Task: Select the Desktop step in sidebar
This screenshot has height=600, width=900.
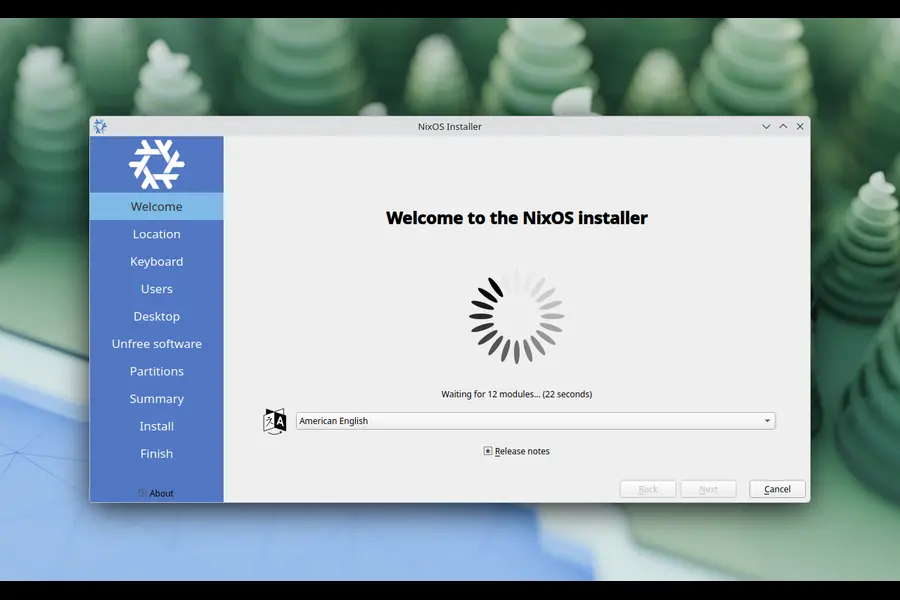Action: (156, 316)
